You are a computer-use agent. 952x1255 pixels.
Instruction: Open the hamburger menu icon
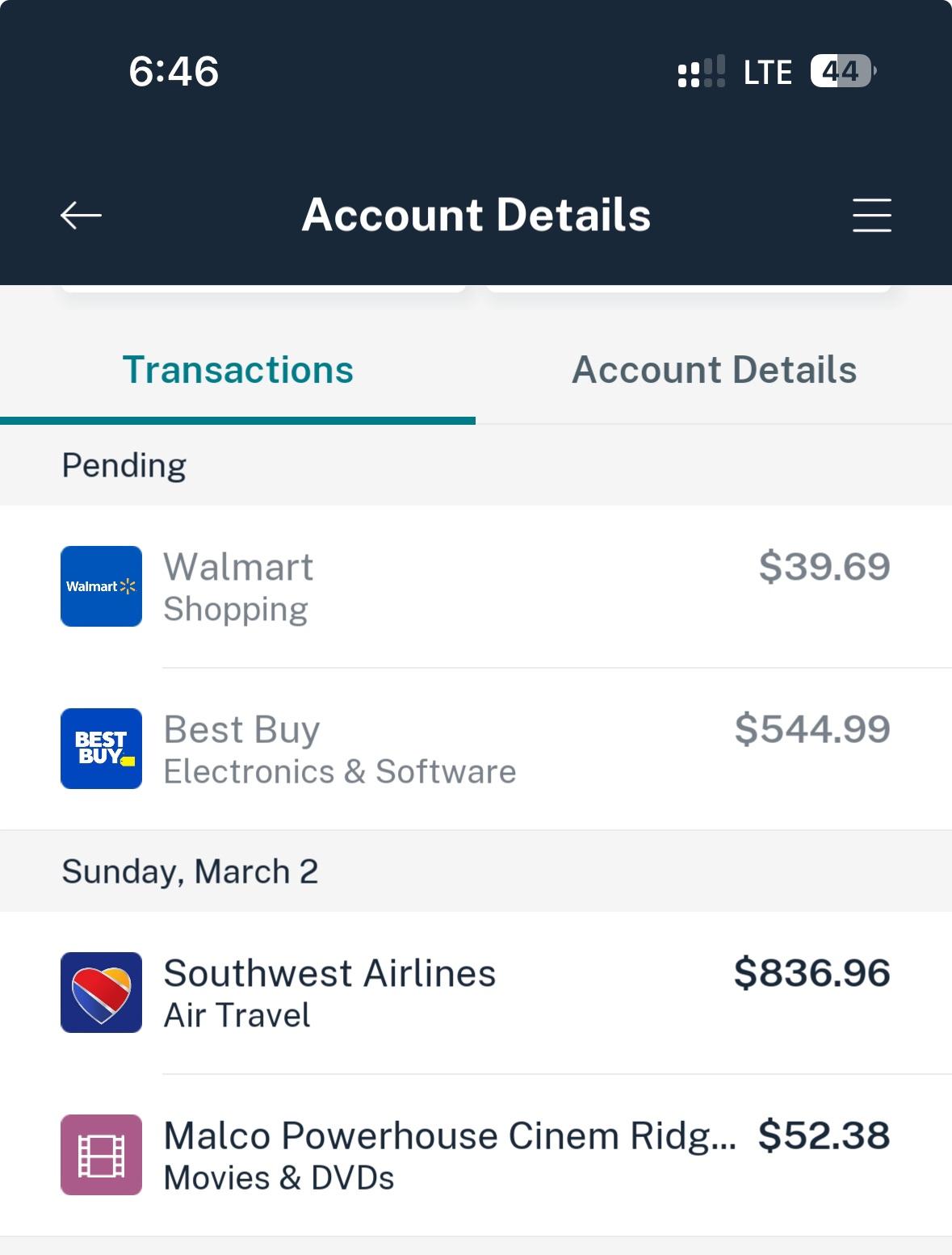872,215
